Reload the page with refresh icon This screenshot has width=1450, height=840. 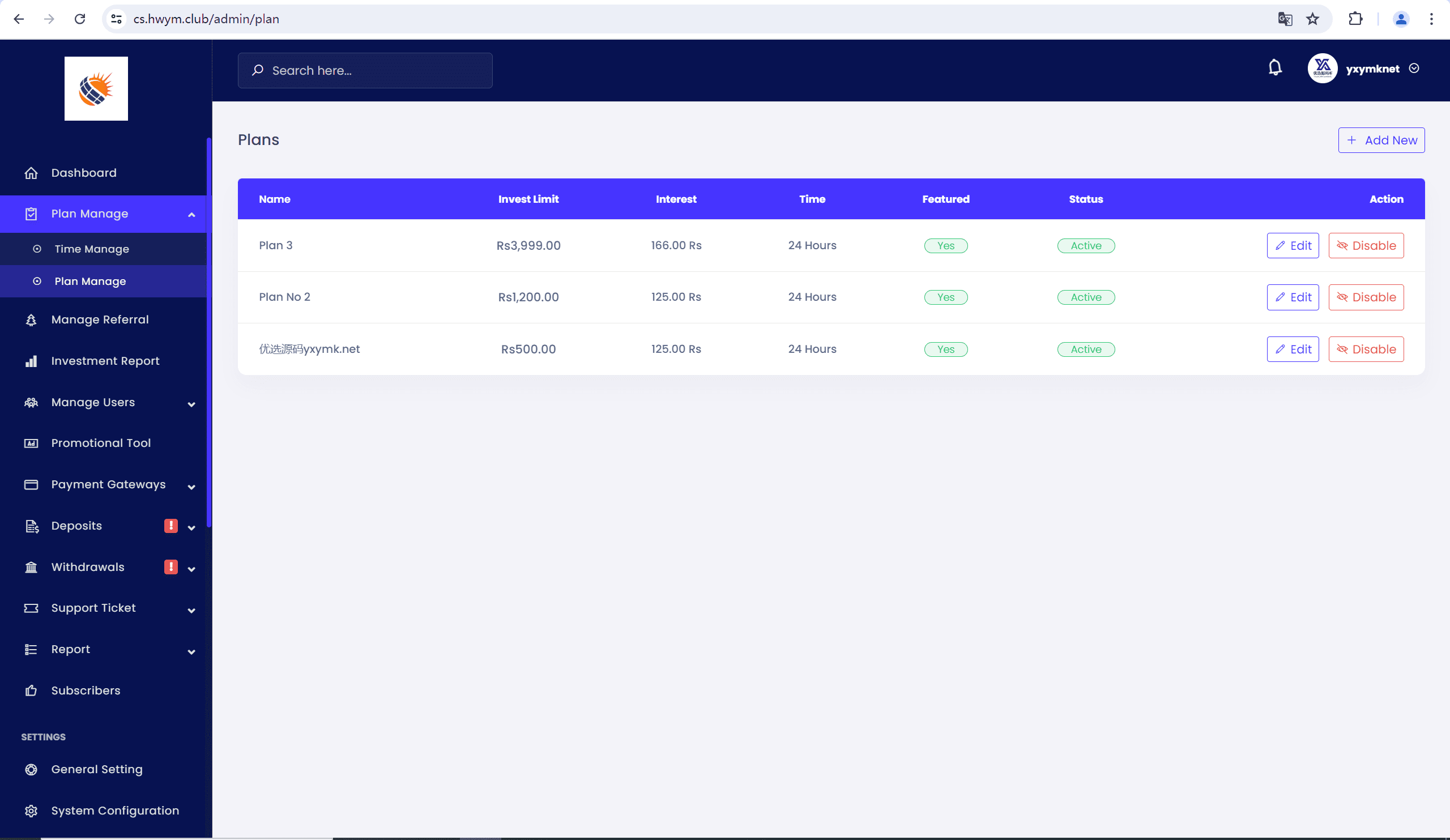point(80,19)
